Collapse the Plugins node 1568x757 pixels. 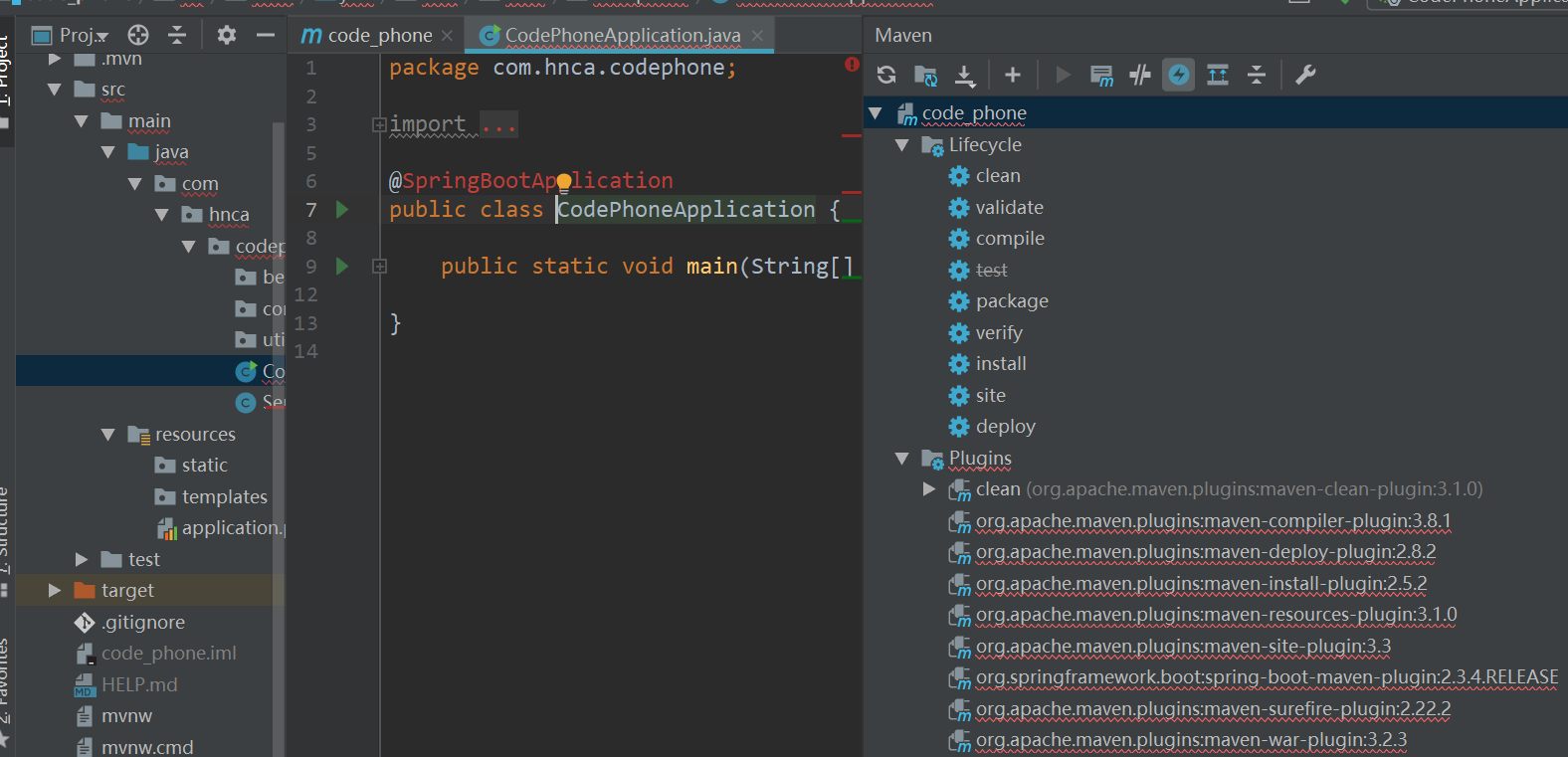902,459
